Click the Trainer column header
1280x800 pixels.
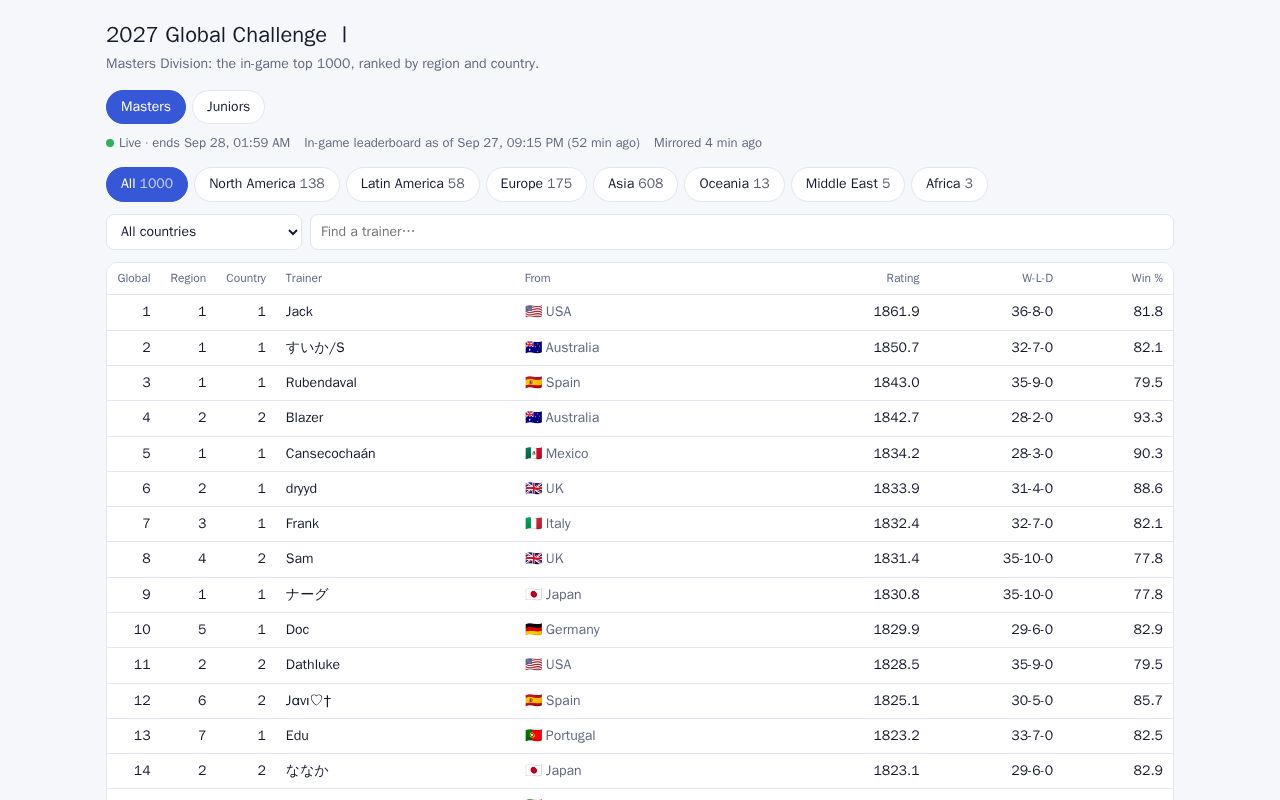(304, 278)
